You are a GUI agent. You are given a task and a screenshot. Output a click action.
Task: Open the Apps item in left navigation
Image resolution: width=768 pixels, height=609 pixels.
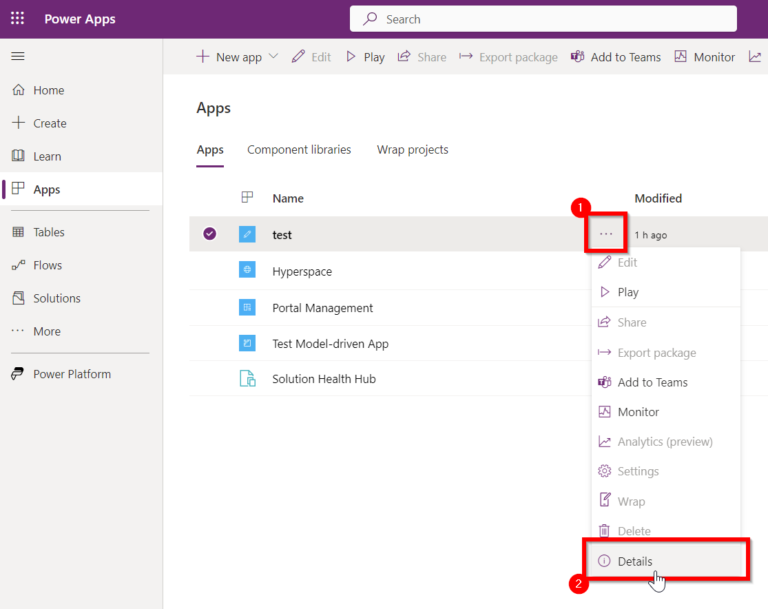[81, 189]
